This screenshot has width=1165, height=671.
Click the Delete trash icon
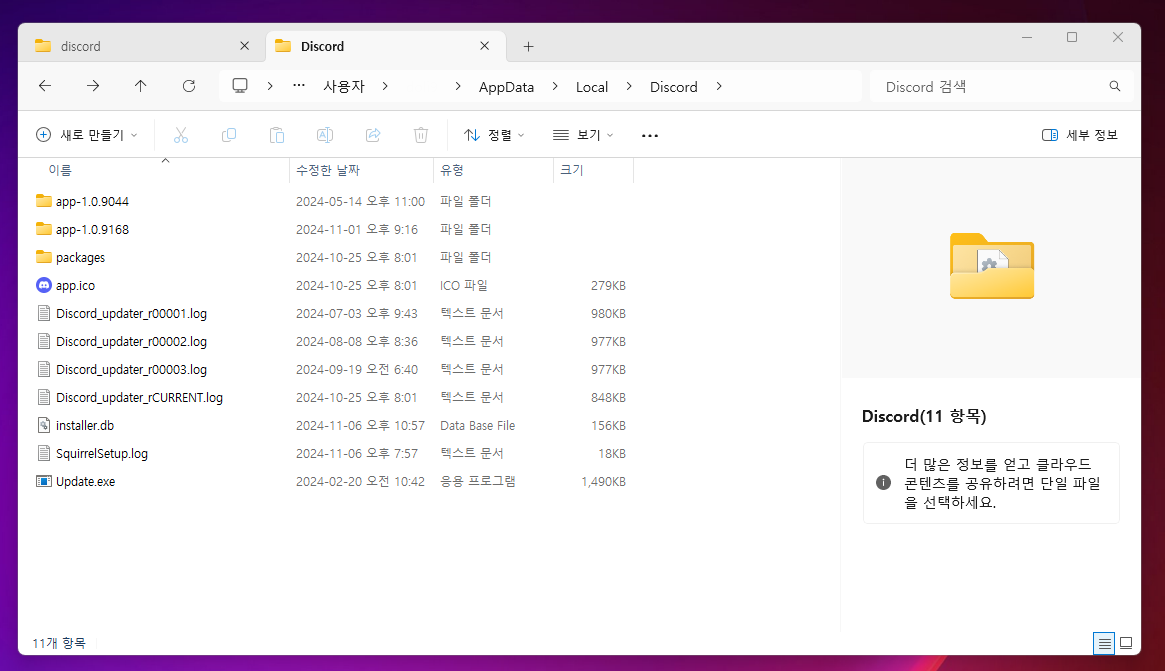click(421, 134)
